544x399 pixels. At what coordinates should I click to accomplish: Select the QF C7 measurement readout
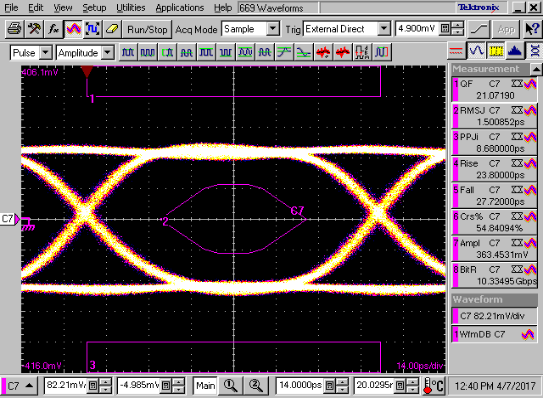[494, 90]
